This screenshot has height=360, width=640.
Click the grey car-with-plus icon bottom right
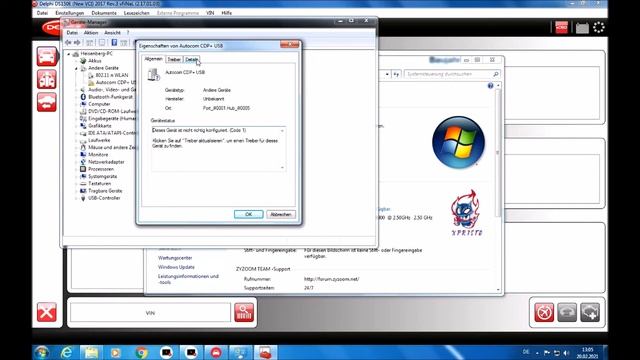tap(590, 312)
